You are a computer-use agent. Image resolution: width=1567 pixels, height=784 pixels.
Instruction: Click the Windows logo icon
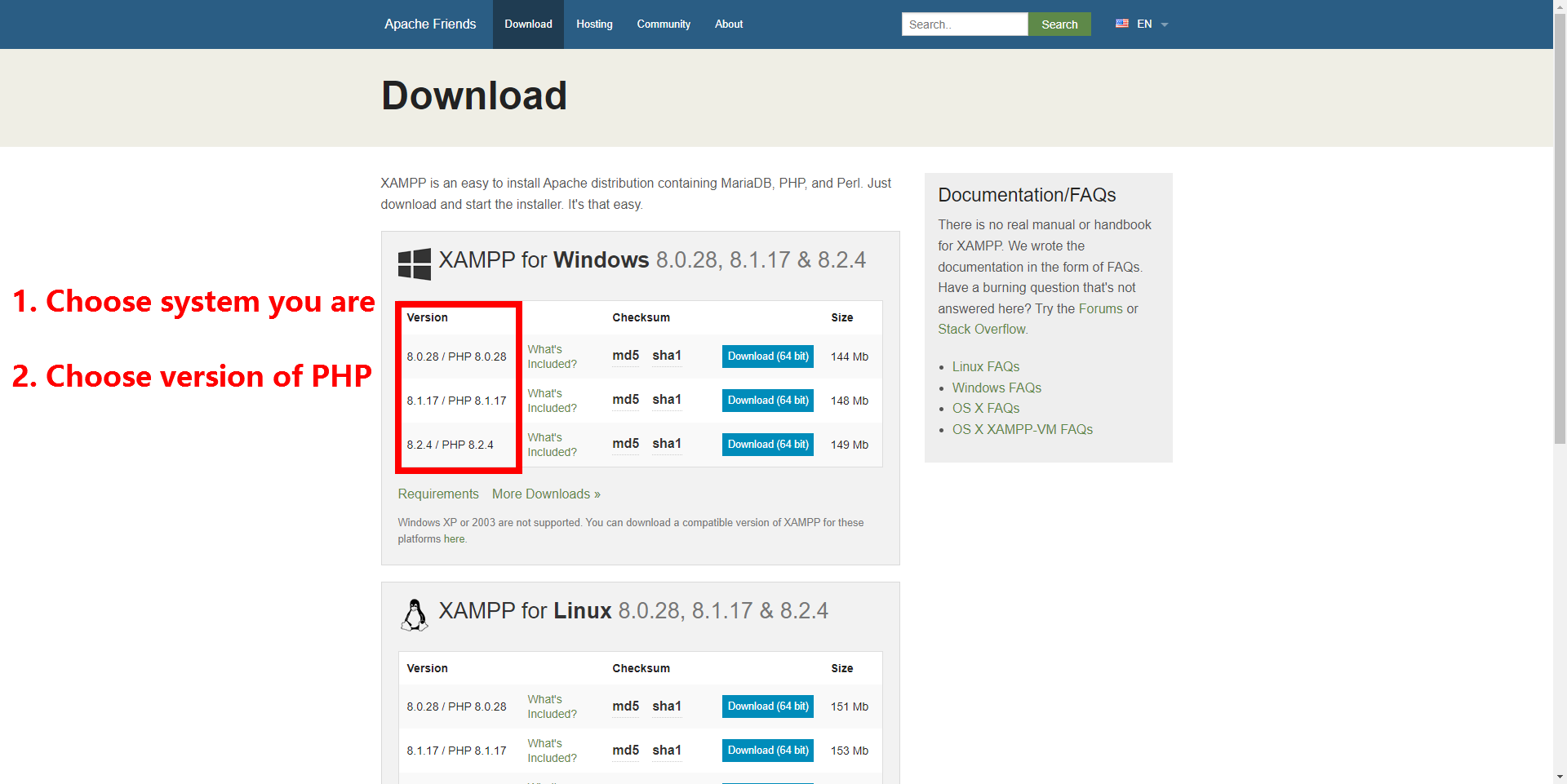click(415, 264)
